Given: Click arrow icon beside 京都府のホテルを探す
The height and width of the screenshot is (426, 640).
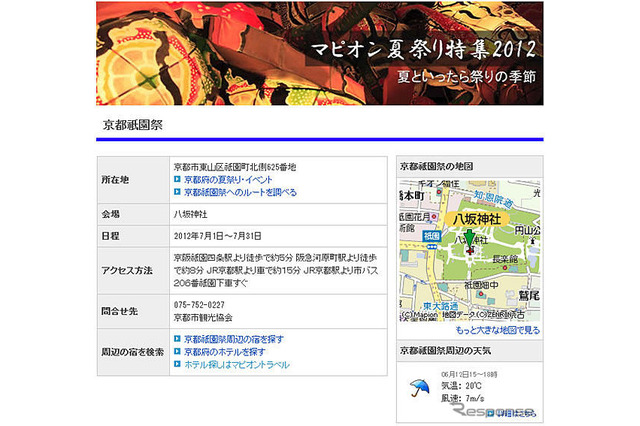Looking at the screenshot, I should coord(177,353).
